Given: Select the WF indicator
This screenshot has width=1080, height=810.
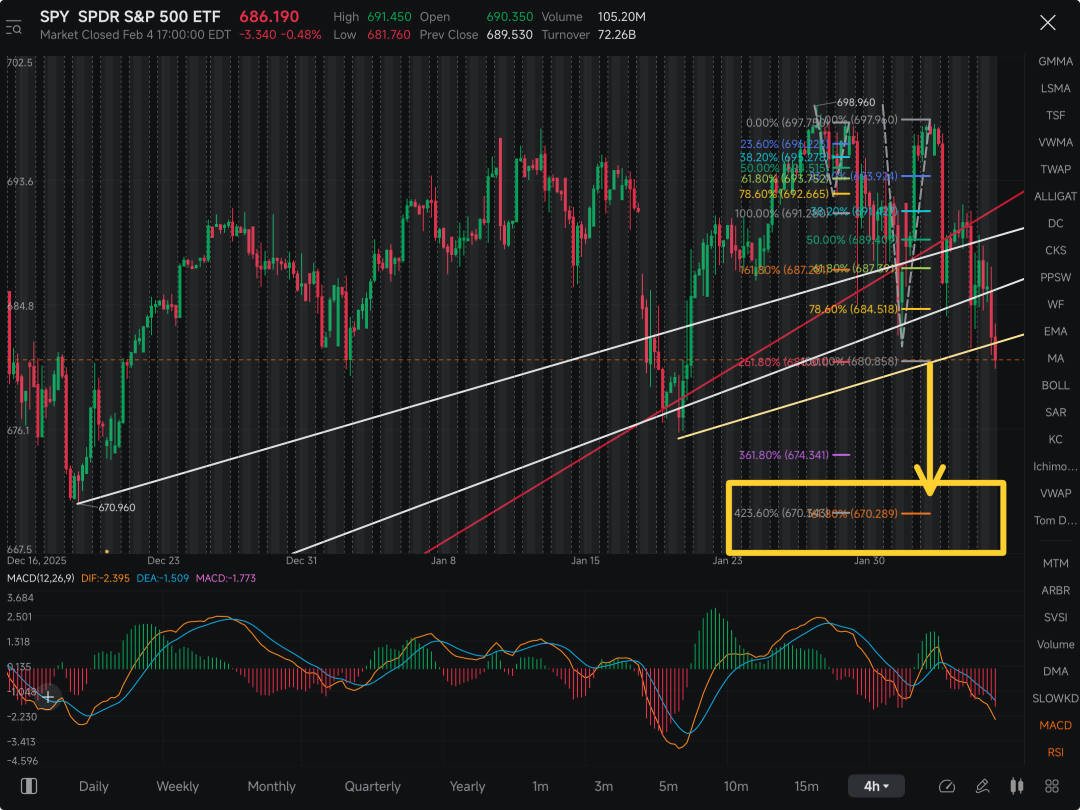Looking at the screenshot, I should (1055, 304).
